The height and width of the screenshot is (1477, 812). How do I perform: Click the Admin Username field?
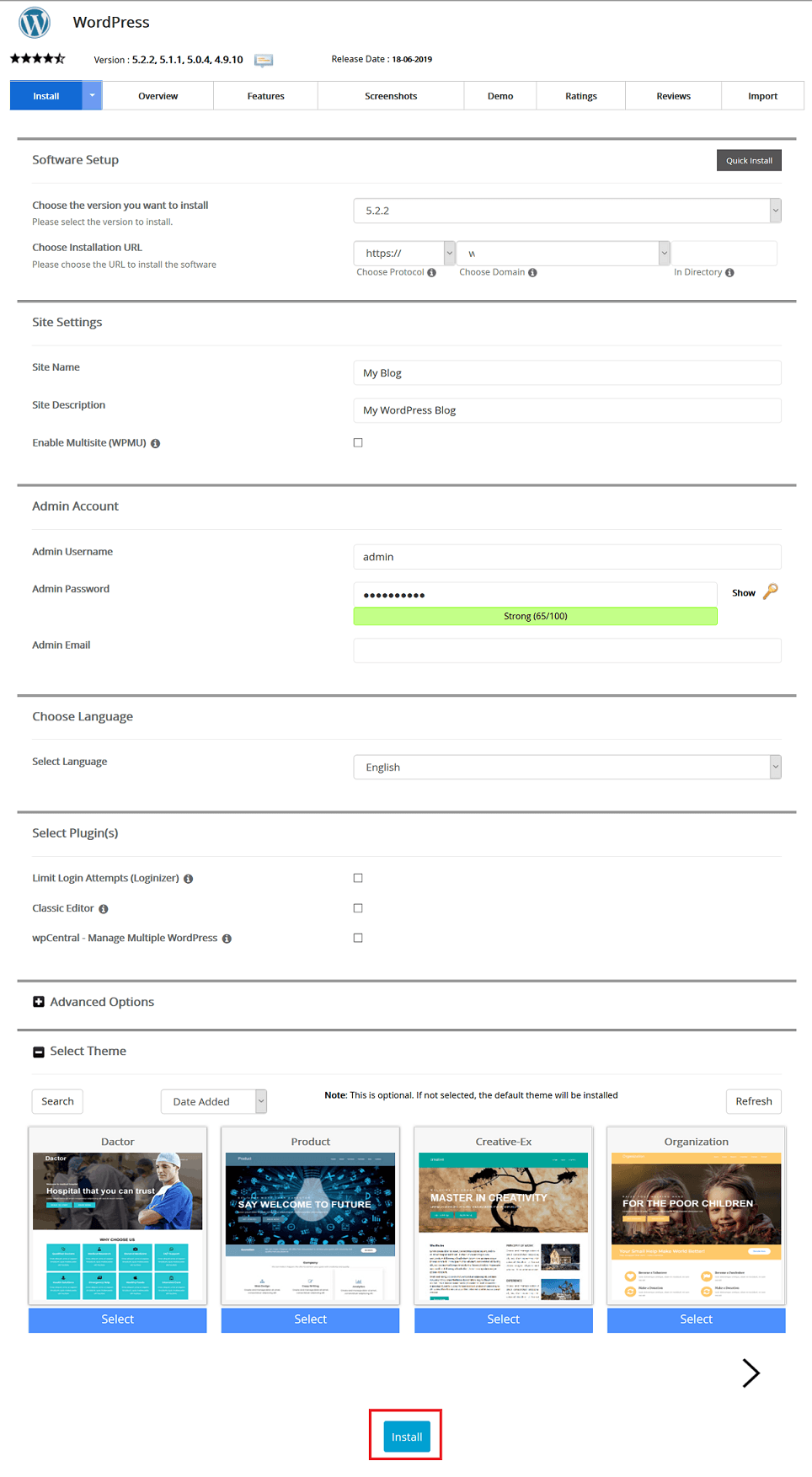tap(567, 557)
